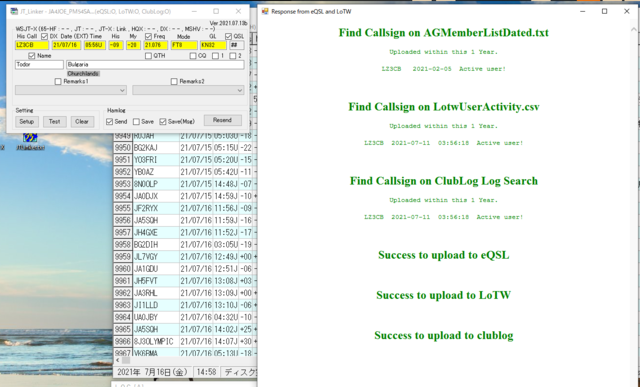Click the Freq field showing 21.076
The width and height of the screenshot is (640, 387).
coord(156,45)
